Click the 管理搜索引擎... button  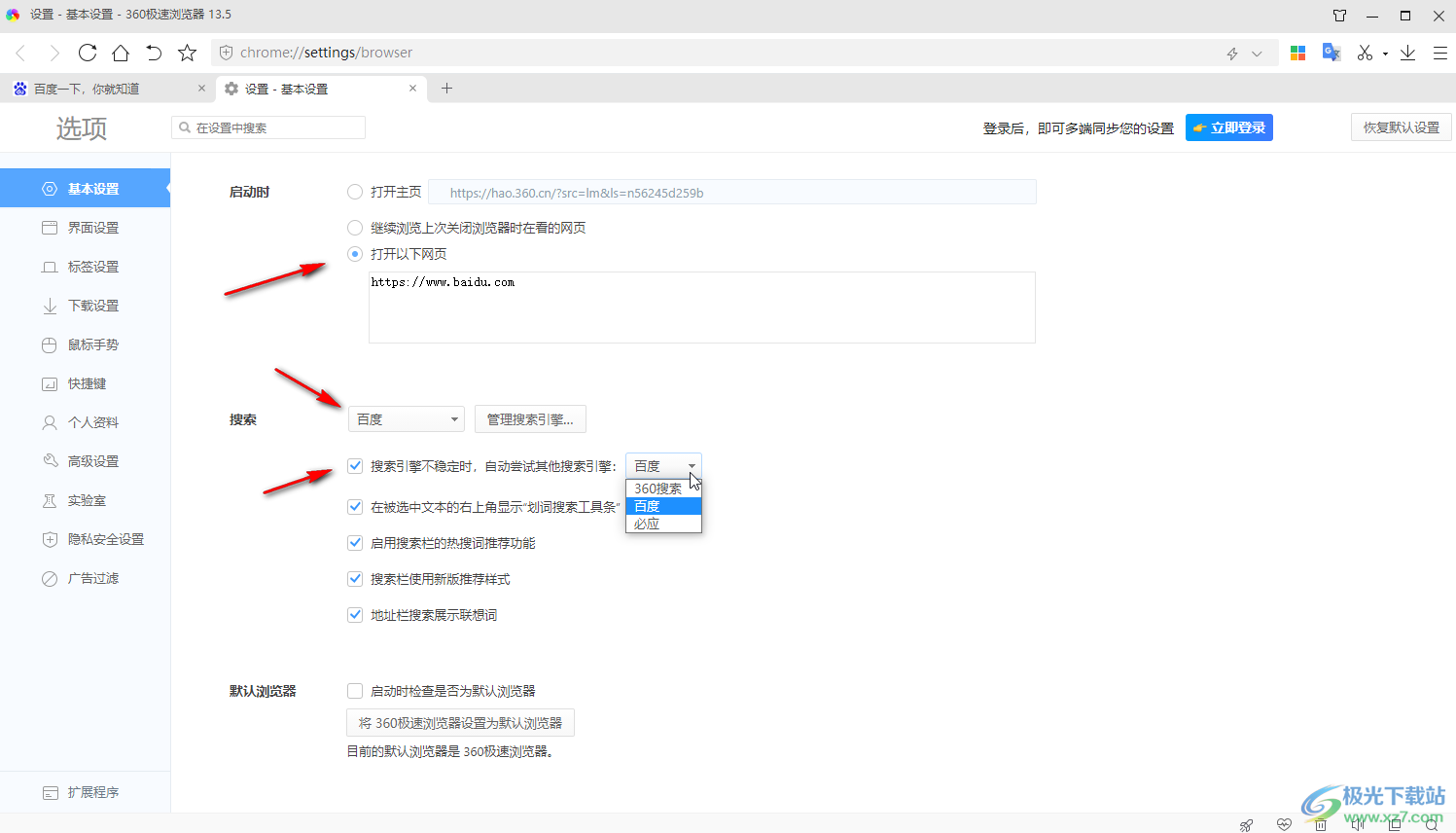[530, 419]
